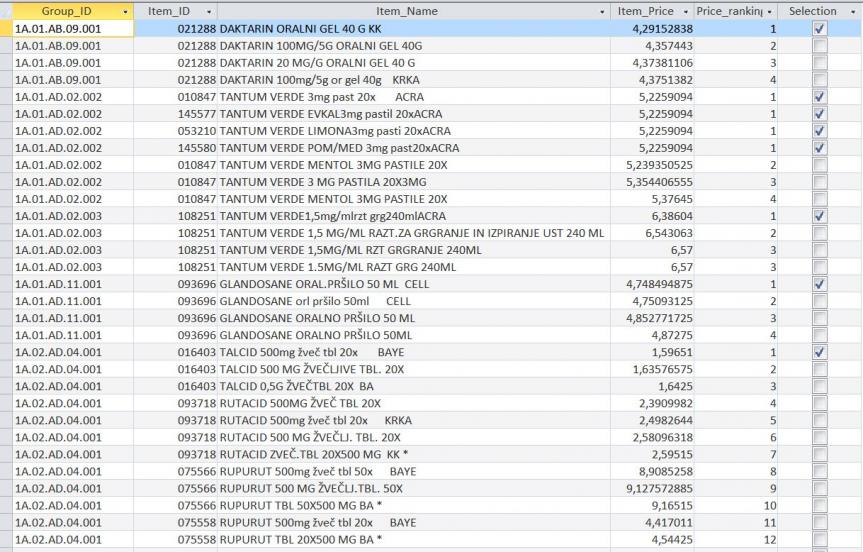
Task: Click the price cell 4,748494875
Action: pyautogui.click(x=652, y=285)
